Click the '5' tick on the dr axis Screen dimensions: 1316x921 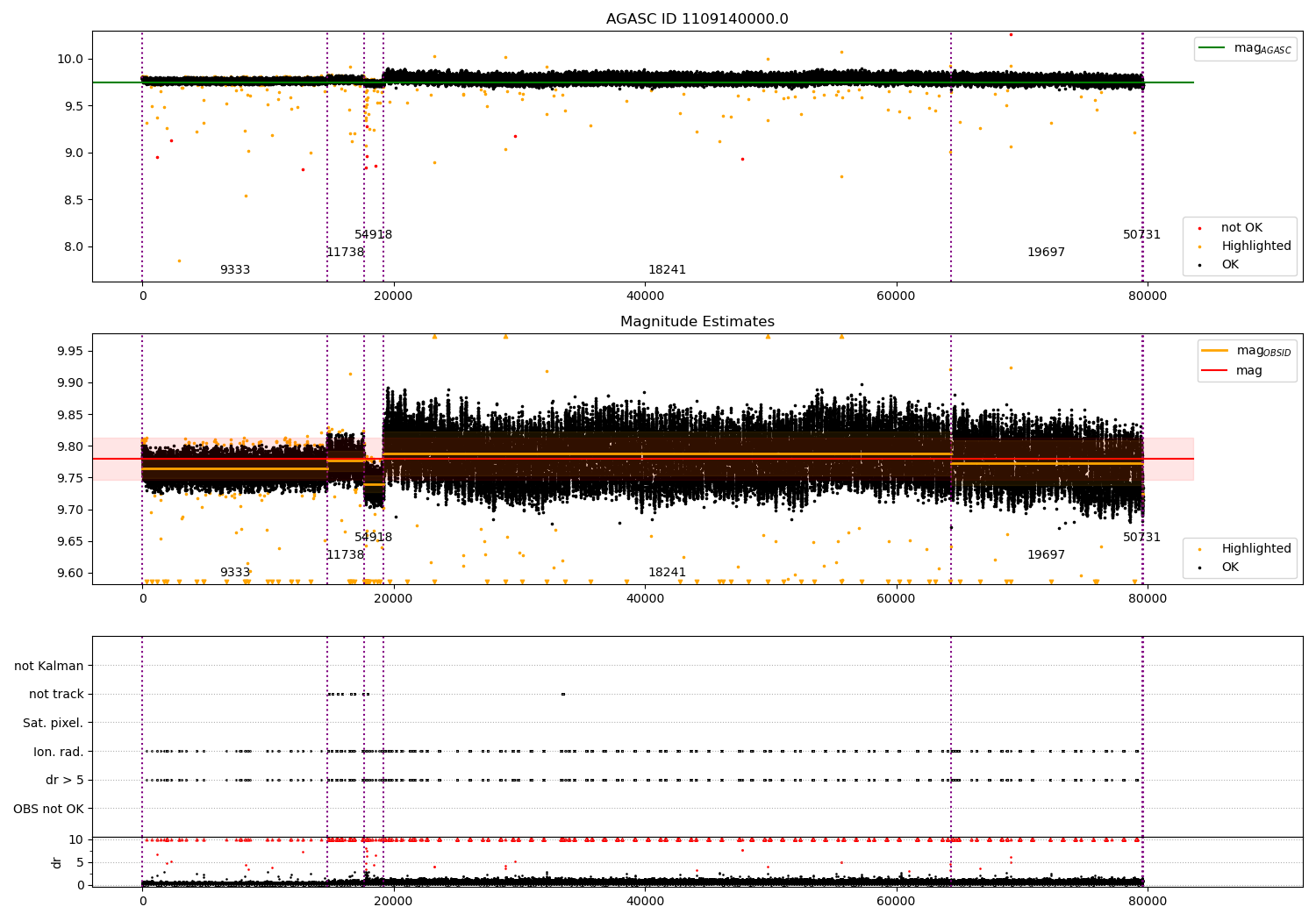(81, 862)
